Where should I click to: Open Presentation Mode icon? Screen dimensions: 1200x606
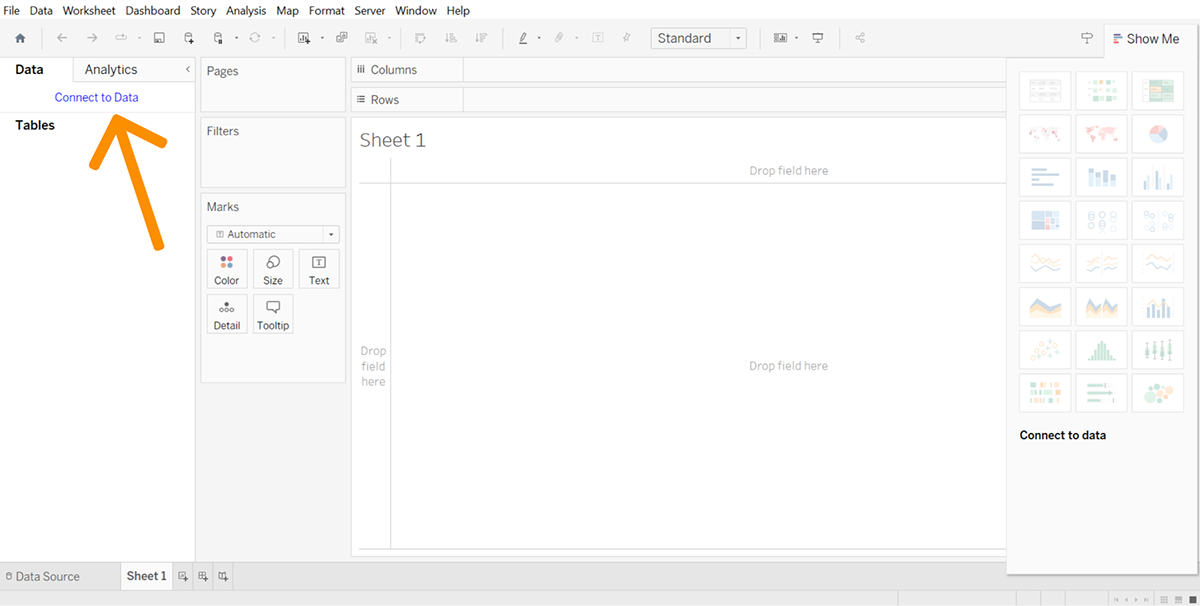click(818, 38)
